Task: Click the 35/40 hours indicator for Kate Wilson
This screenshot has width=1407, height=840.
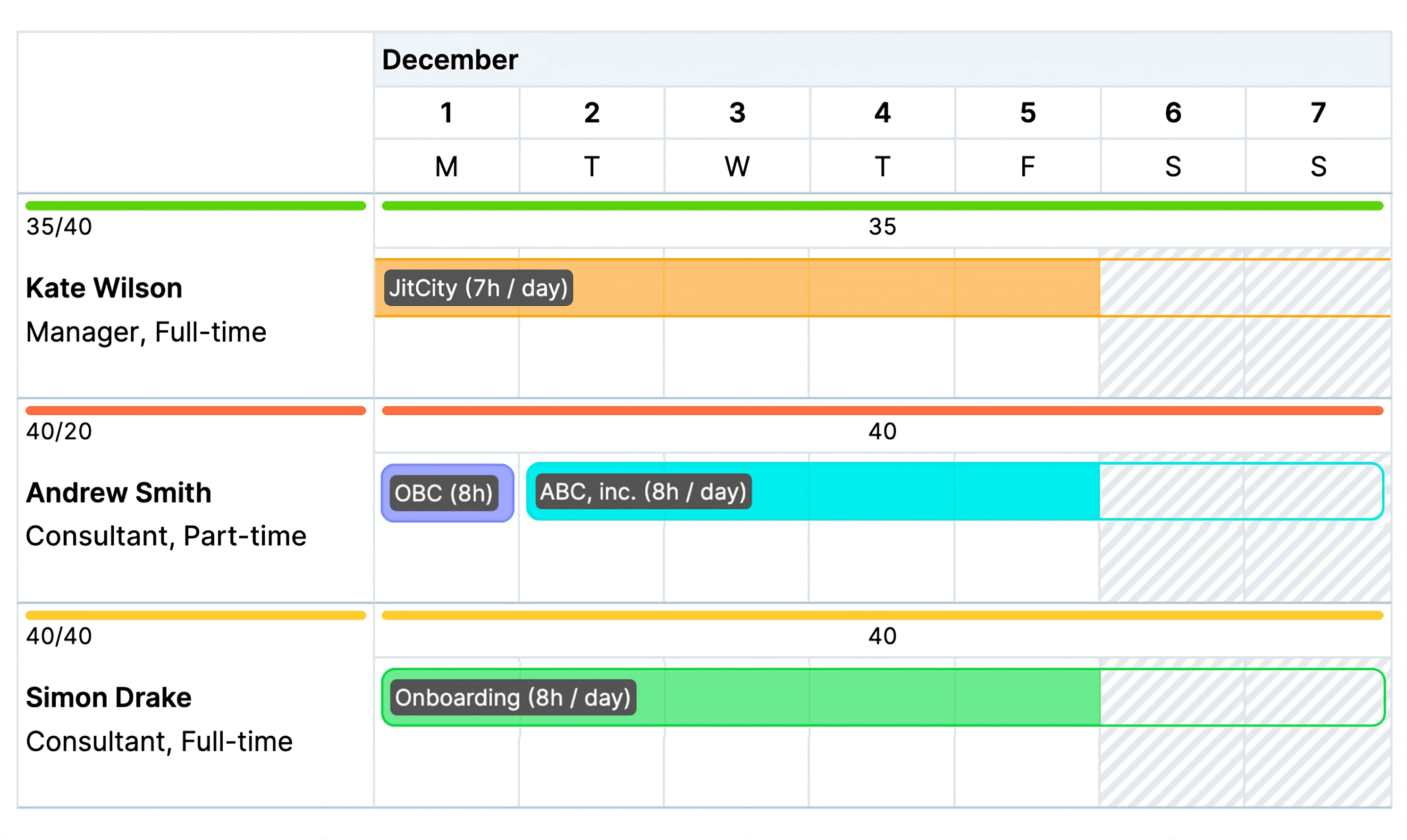Action: coord(59,226)
